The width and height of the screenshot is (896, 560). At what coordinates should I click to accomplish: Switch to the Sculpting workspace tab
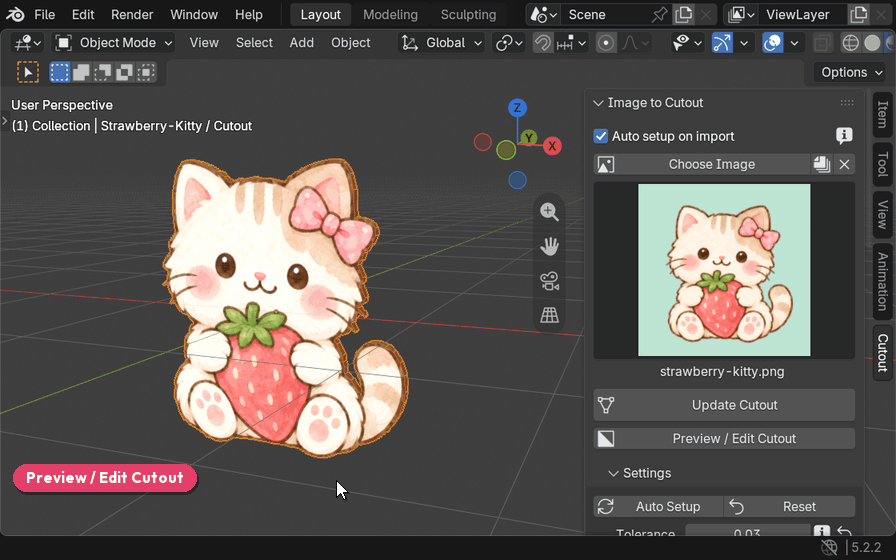(469, 15)
